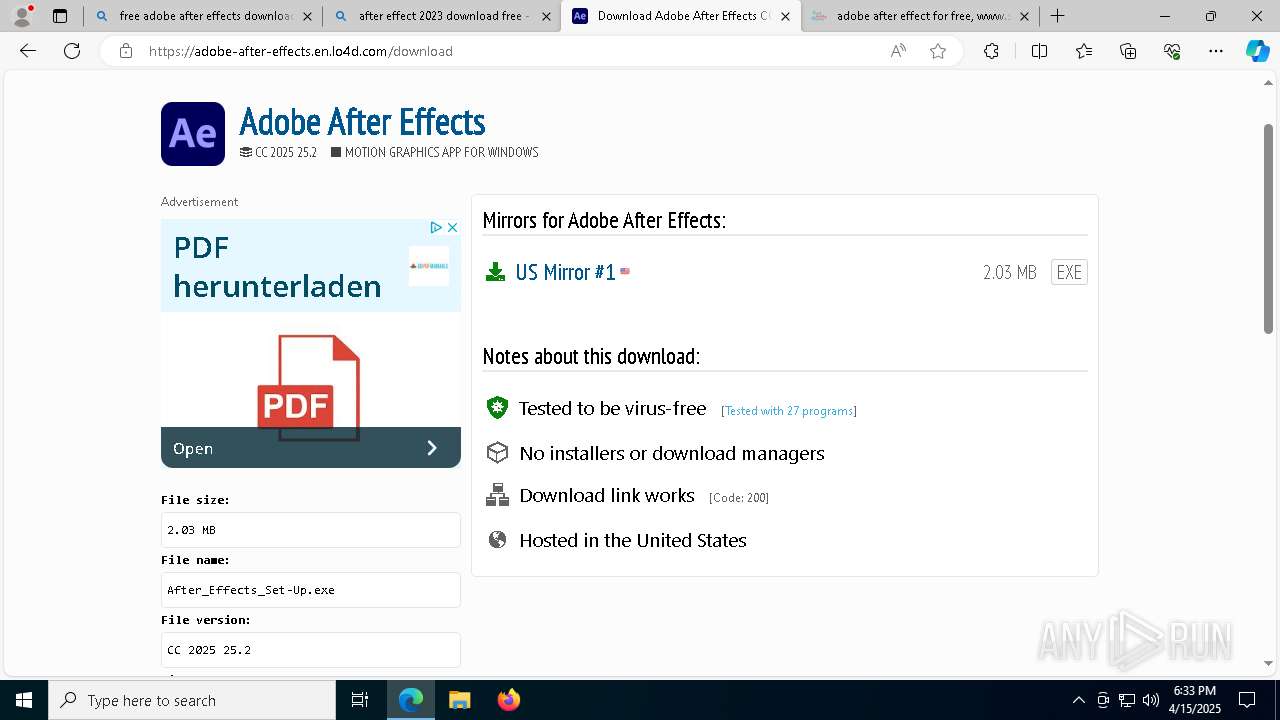Click 'MOTION GRAPHICS APP FOR WINDOWS' category link
This screenshot has height=720, width=1280.
coord(441,152)
